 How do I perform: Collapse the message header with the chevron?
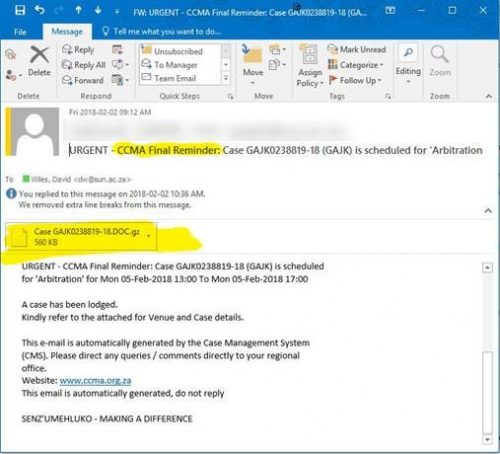(488, 211)
